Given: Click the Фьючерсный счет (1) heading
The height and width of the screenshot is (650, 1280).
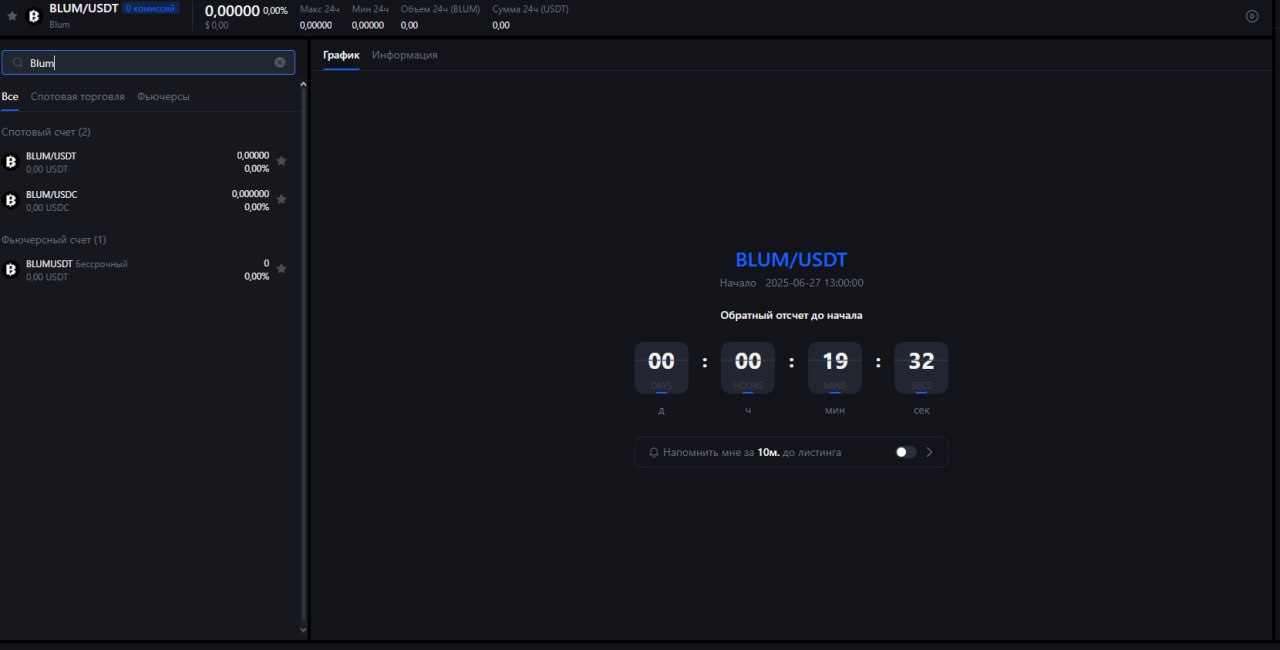Looking at the screenshot, I should point(53,240).
